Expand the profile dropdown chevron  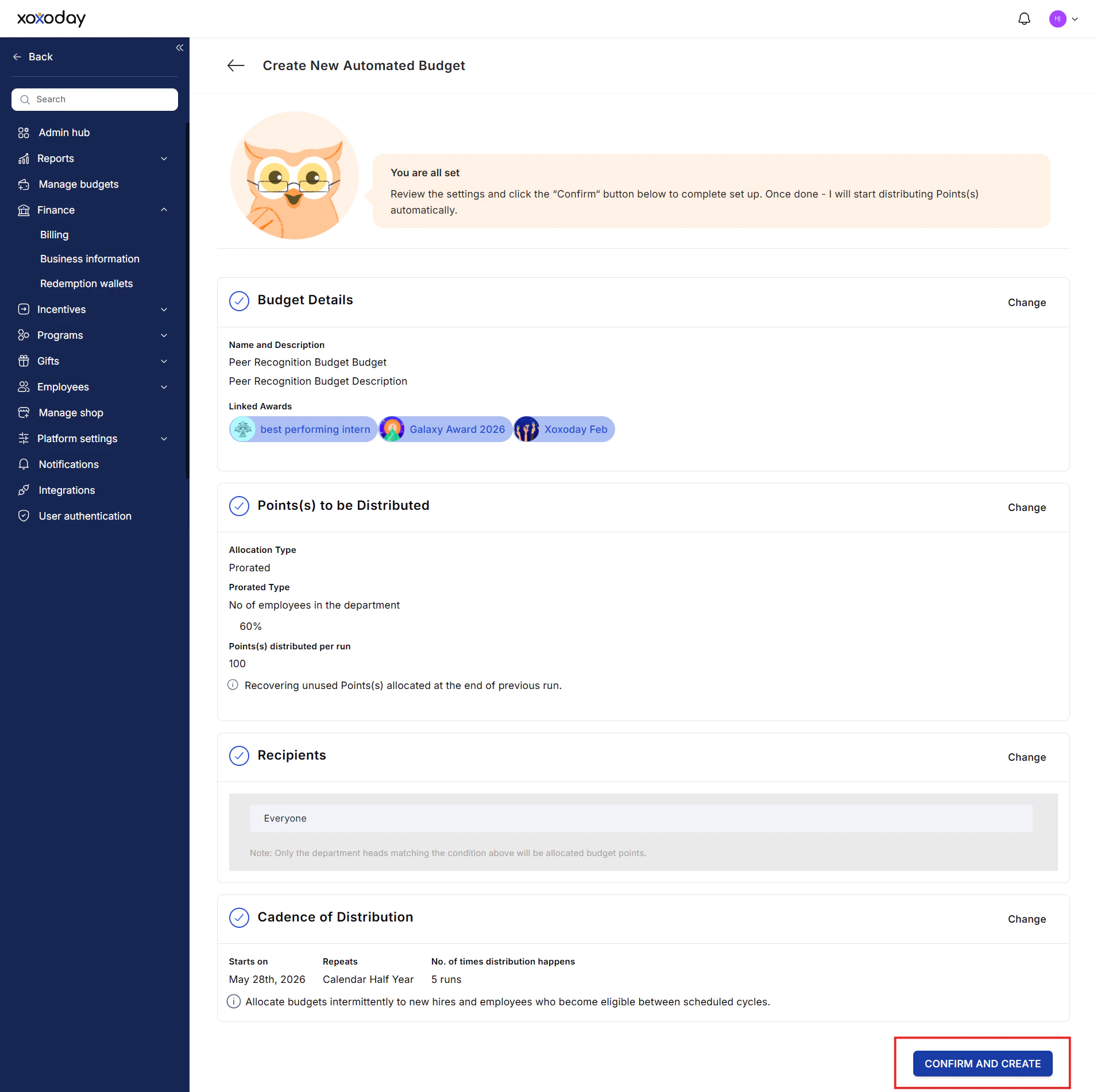pos(1075,19)
